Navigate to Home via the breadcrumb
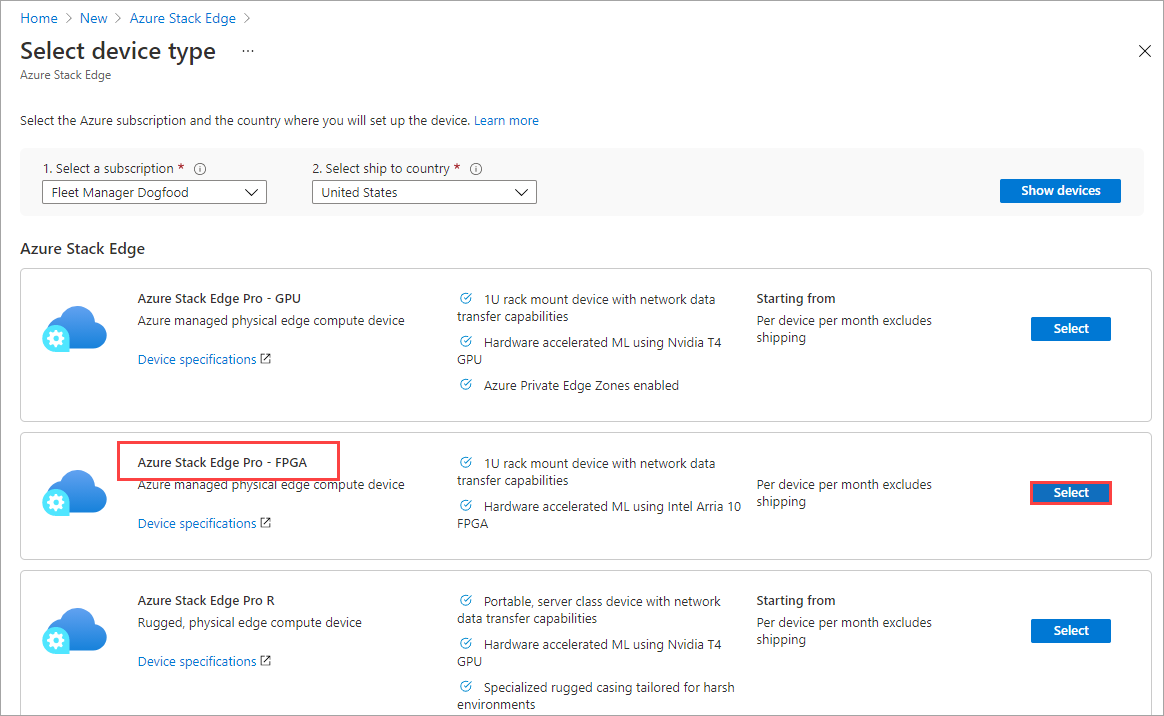 click(39, 17)
